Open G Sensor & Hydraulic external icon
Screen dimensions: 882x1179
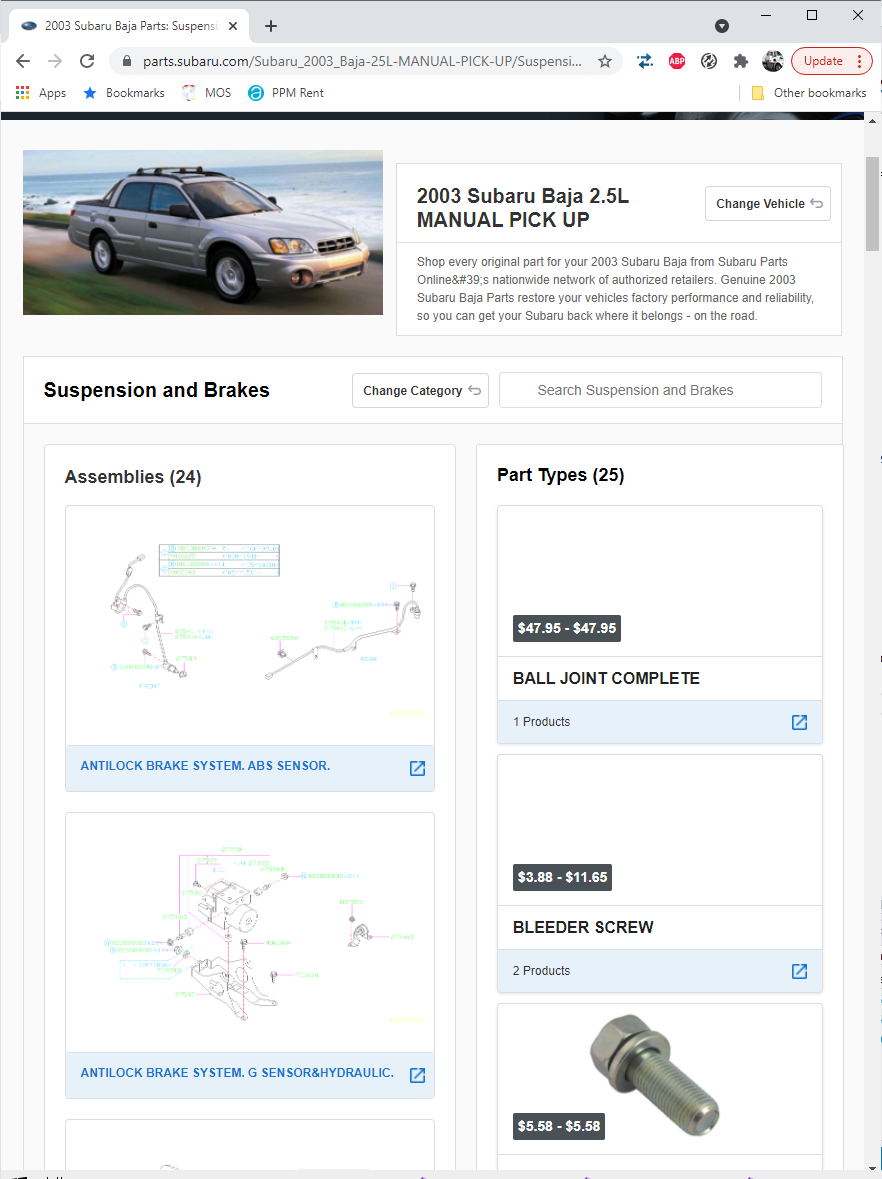pyautogui.click(x=417, y=1075)
